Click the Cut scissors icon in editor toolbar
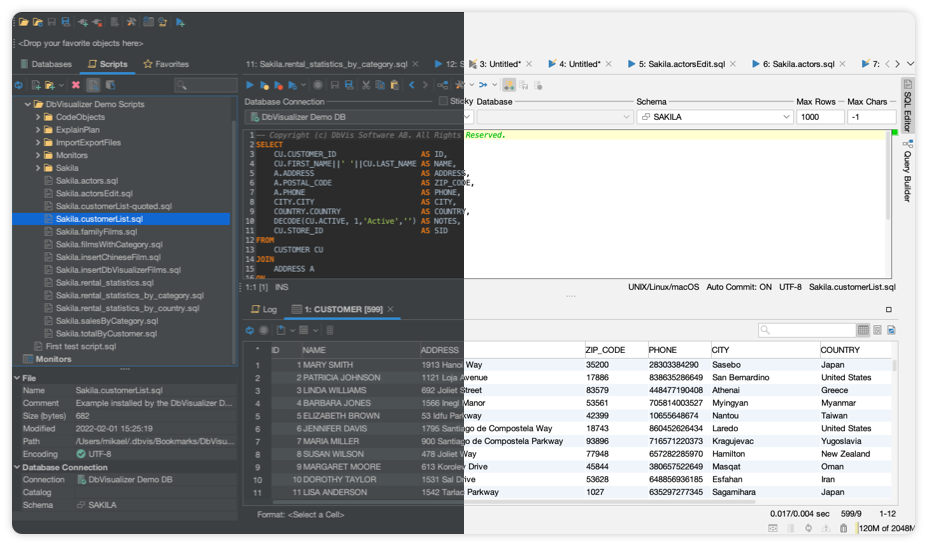This screenshot has width=927, height=546. click(366, 85)
